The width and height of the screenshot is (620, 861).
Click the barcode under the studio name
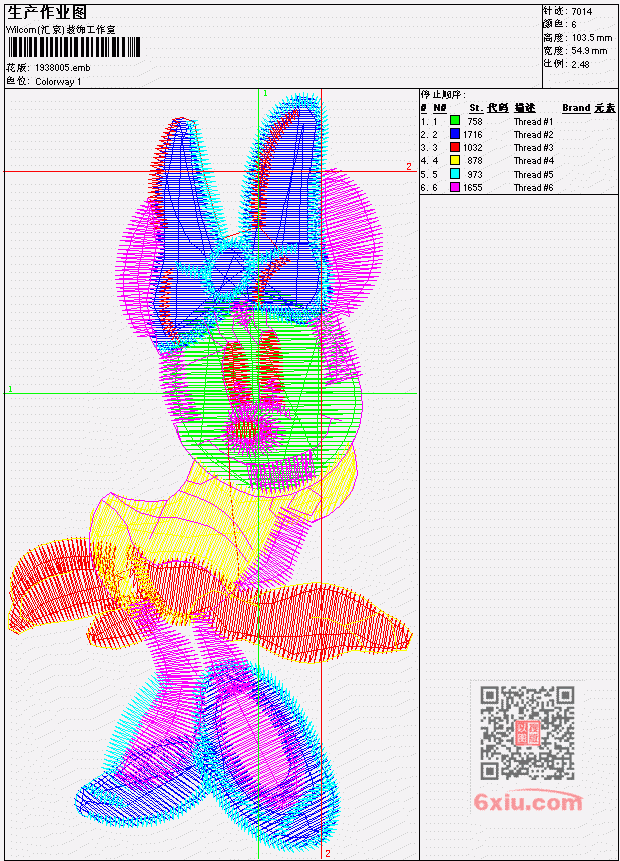[x=74, y=47]
